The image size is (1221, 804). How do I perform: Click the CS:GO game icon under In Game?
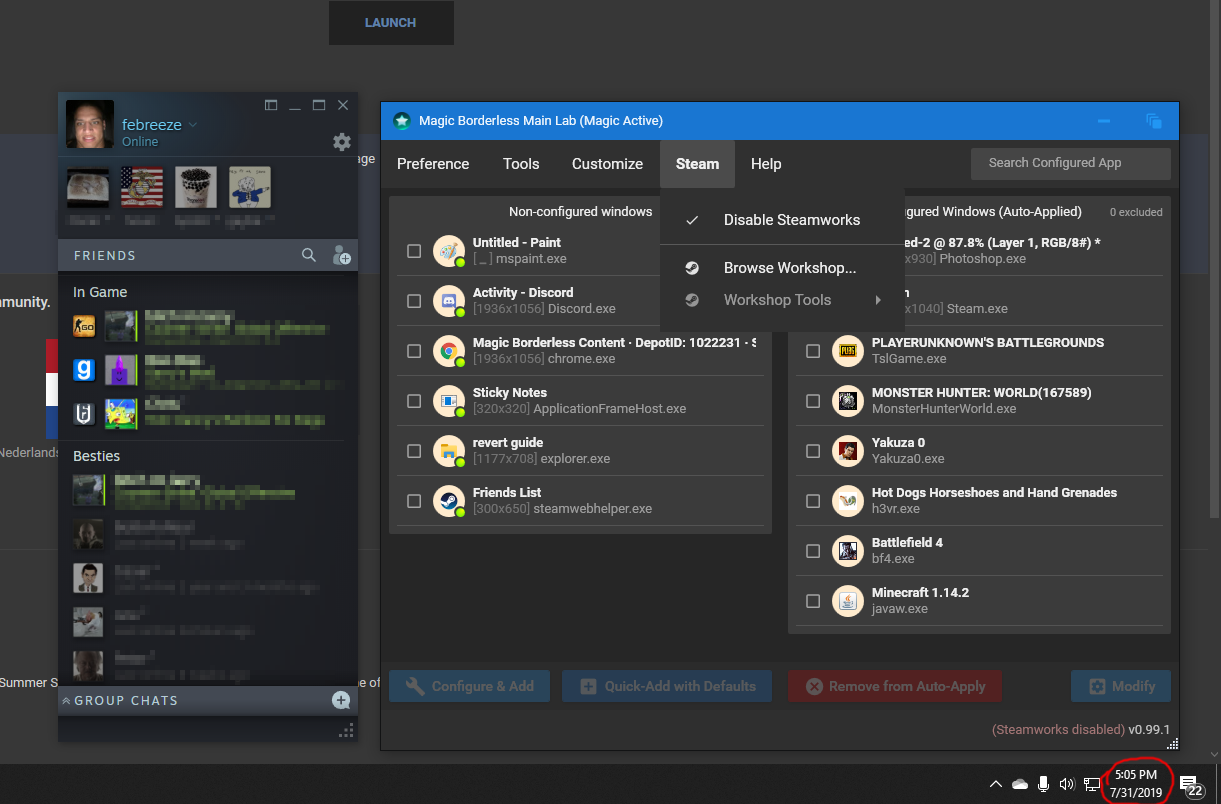84,326
